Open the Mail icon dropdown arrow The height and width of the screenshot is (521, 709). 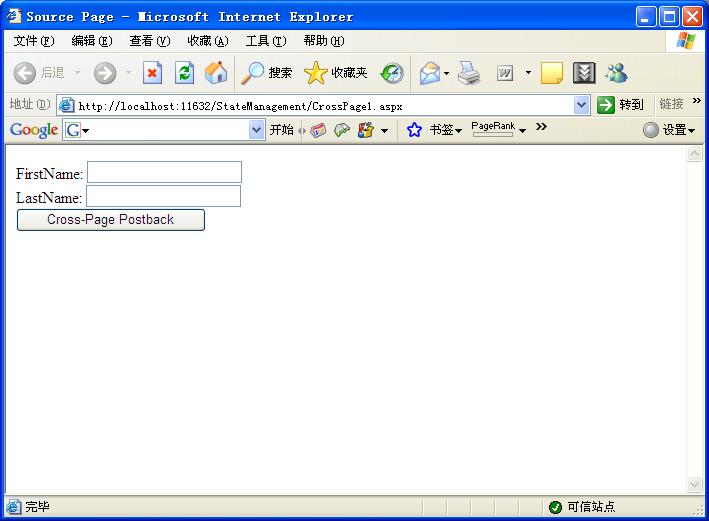point(446,73)
